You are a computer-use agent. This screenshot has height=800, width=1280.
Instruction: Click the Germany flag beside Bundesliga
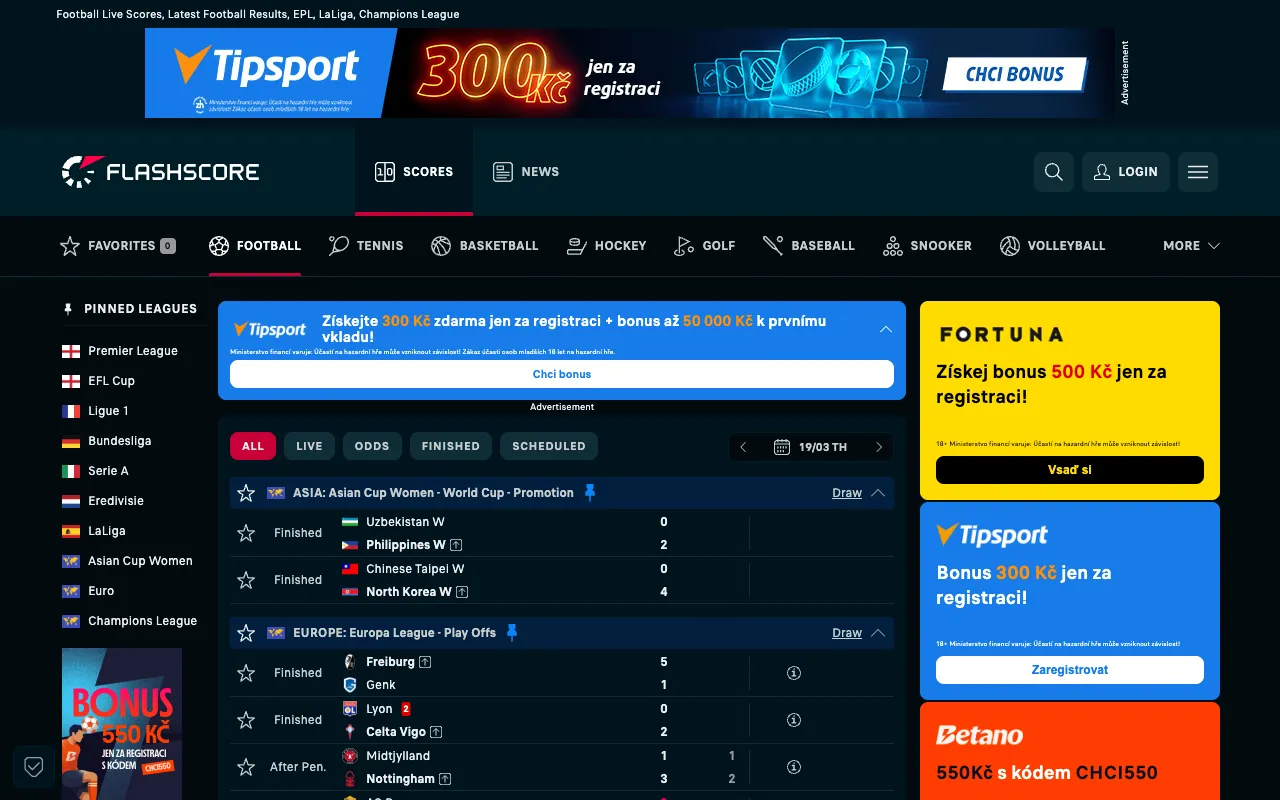[71, 441]
